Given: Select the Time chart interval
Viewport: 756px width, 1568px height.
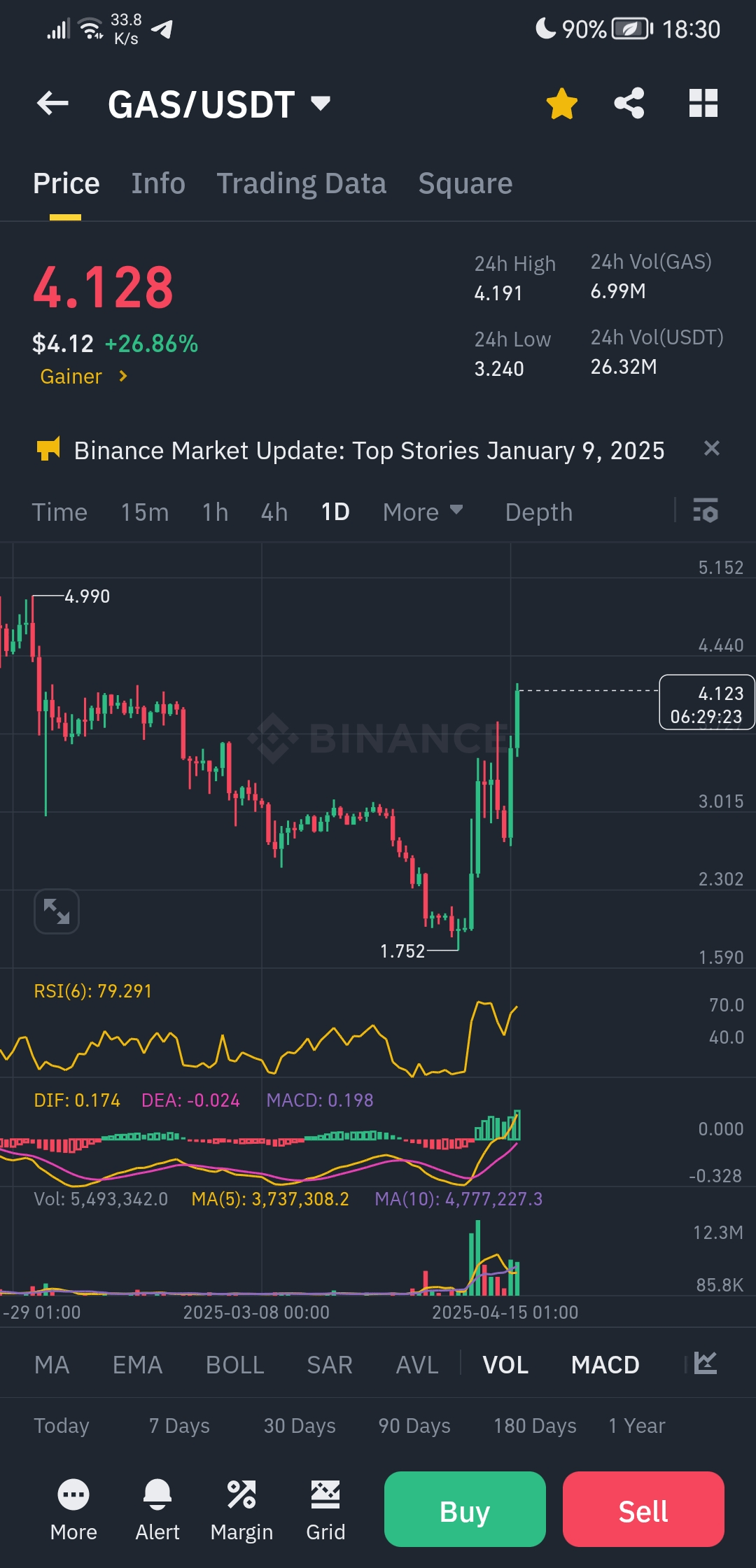Looking at the screenshot, I should click(59, 512).
